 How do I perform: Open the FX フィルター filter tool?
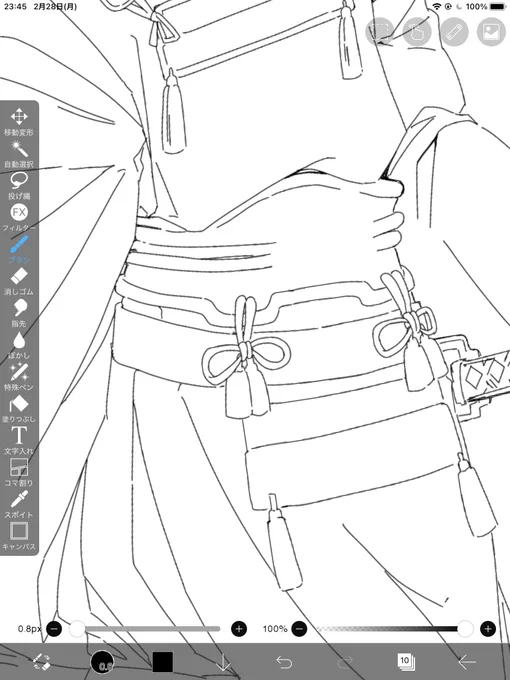click(x=19, y=217)
